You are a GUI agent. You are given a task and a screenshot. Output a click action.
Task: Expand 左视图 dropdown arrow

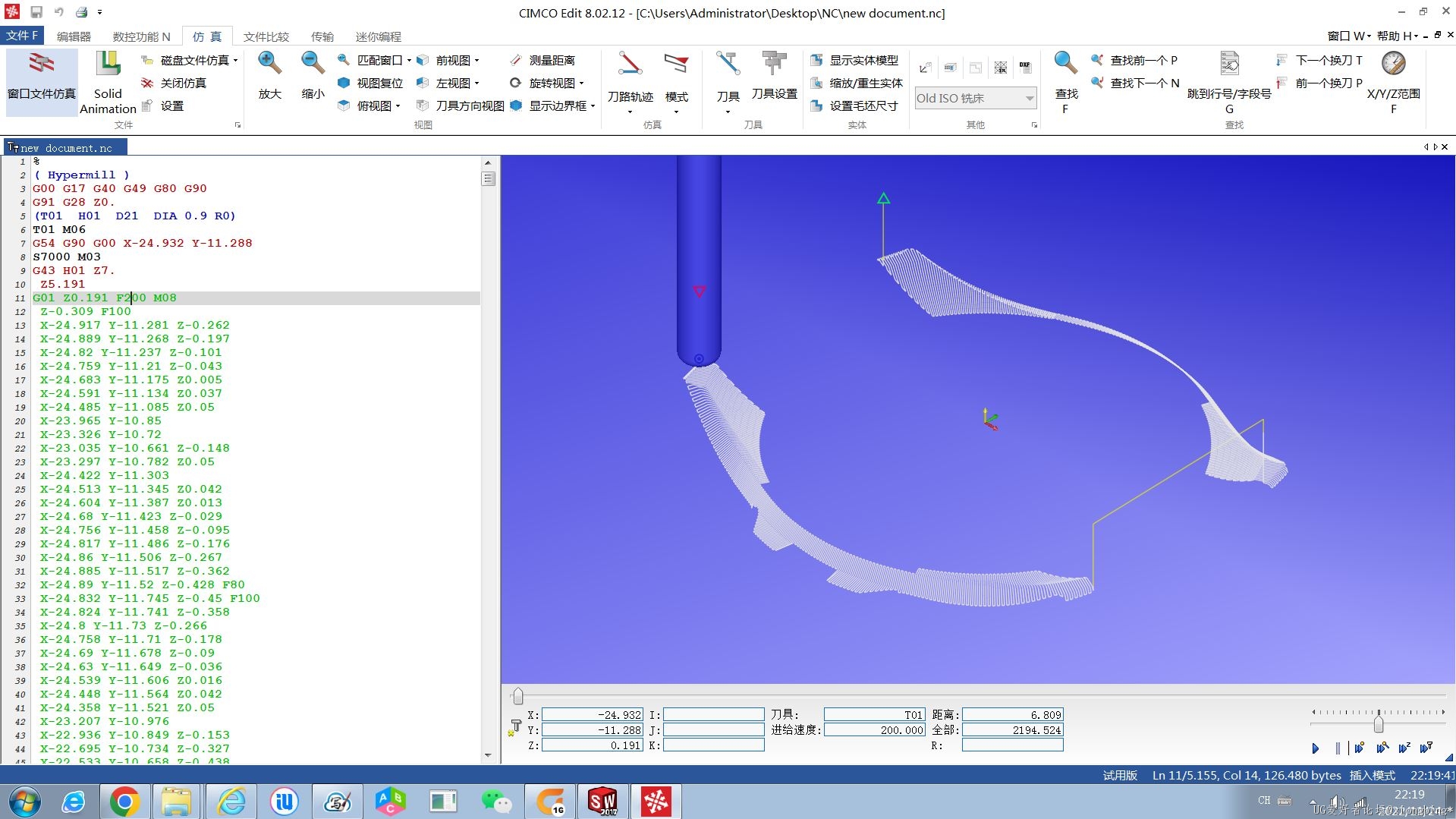point(476,83)
